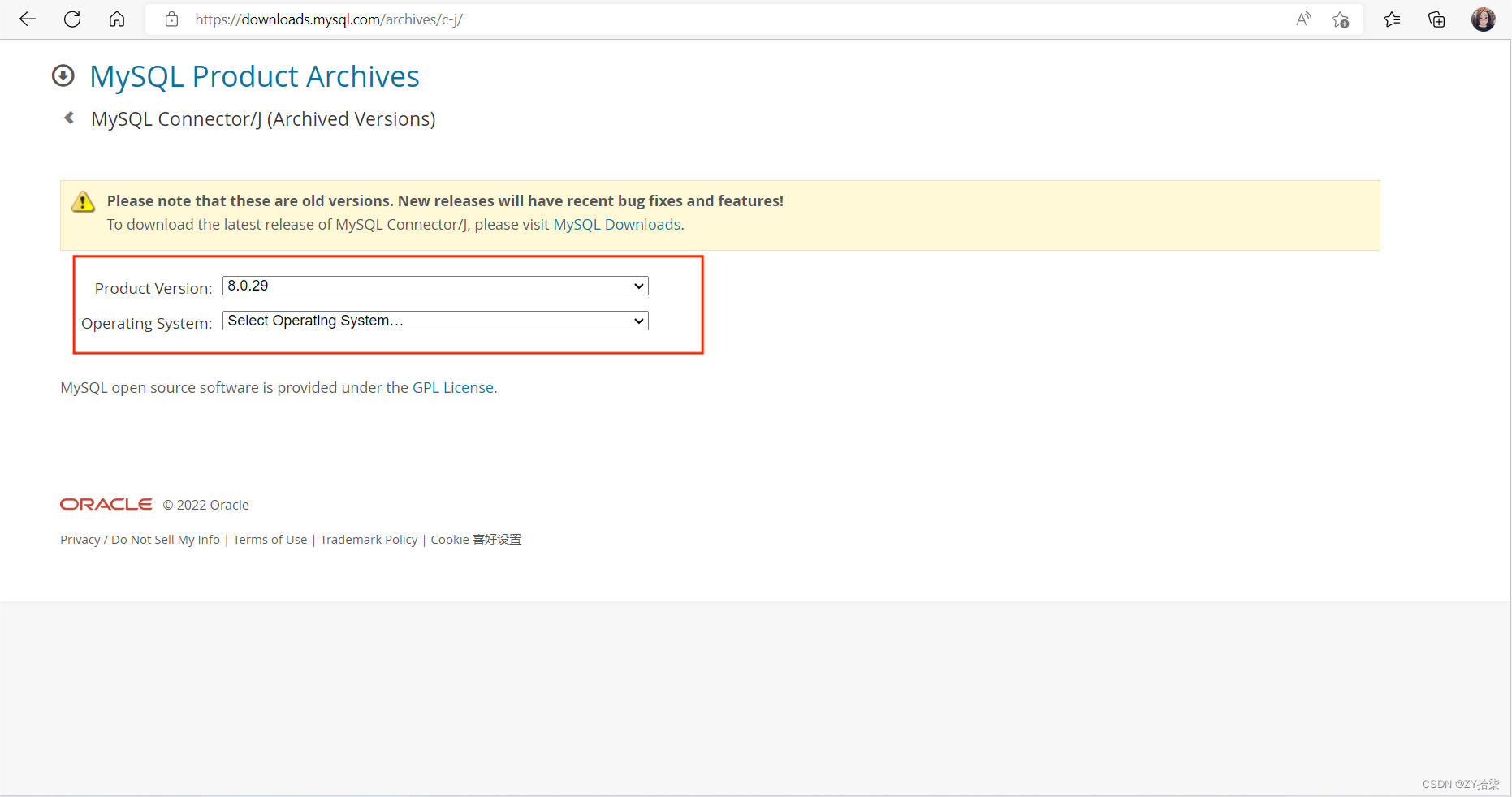
Task: View site info via the lock icon
Action: point(171,19)
